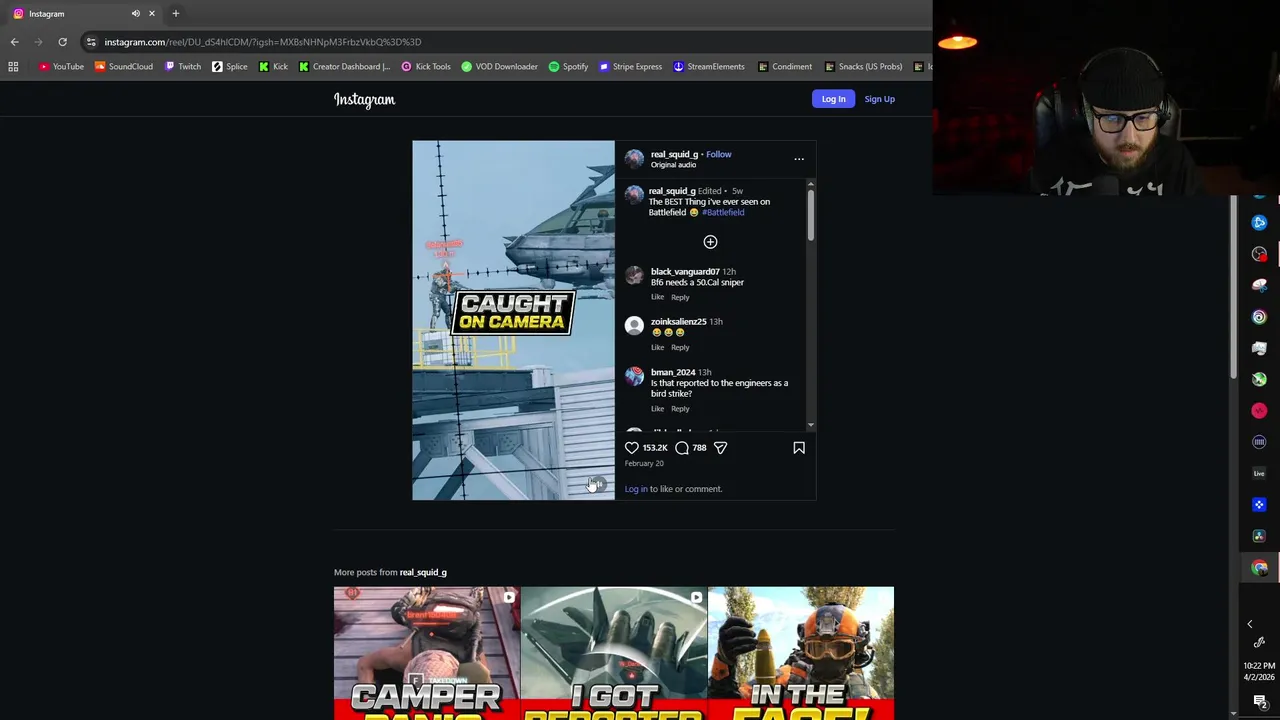1280x720 pixels.
Task: Open the Twitch bookmark
Action: (x=183, y=66)
